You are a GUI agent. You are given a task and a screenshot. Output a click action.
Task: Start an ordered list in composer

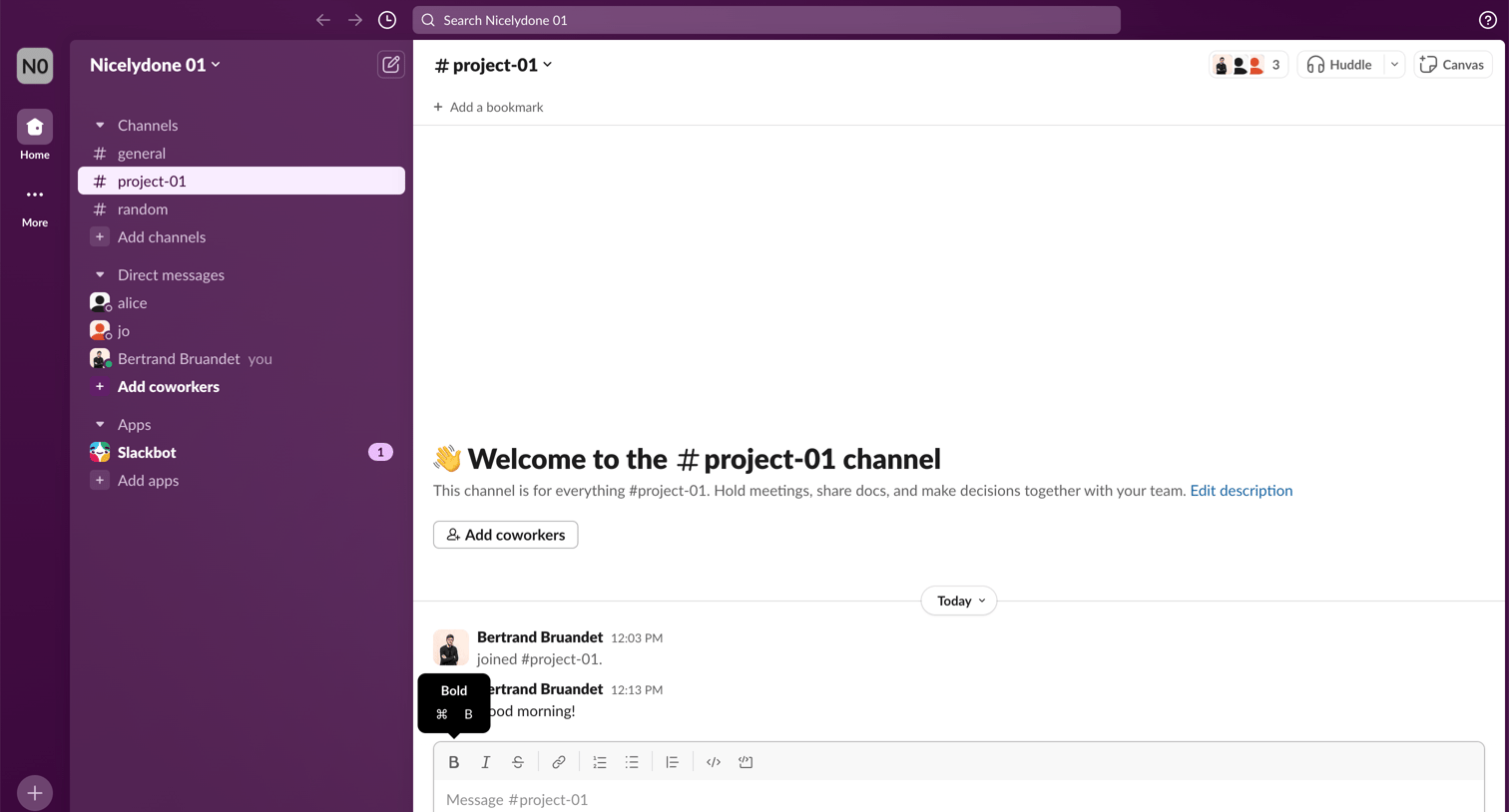600,762
